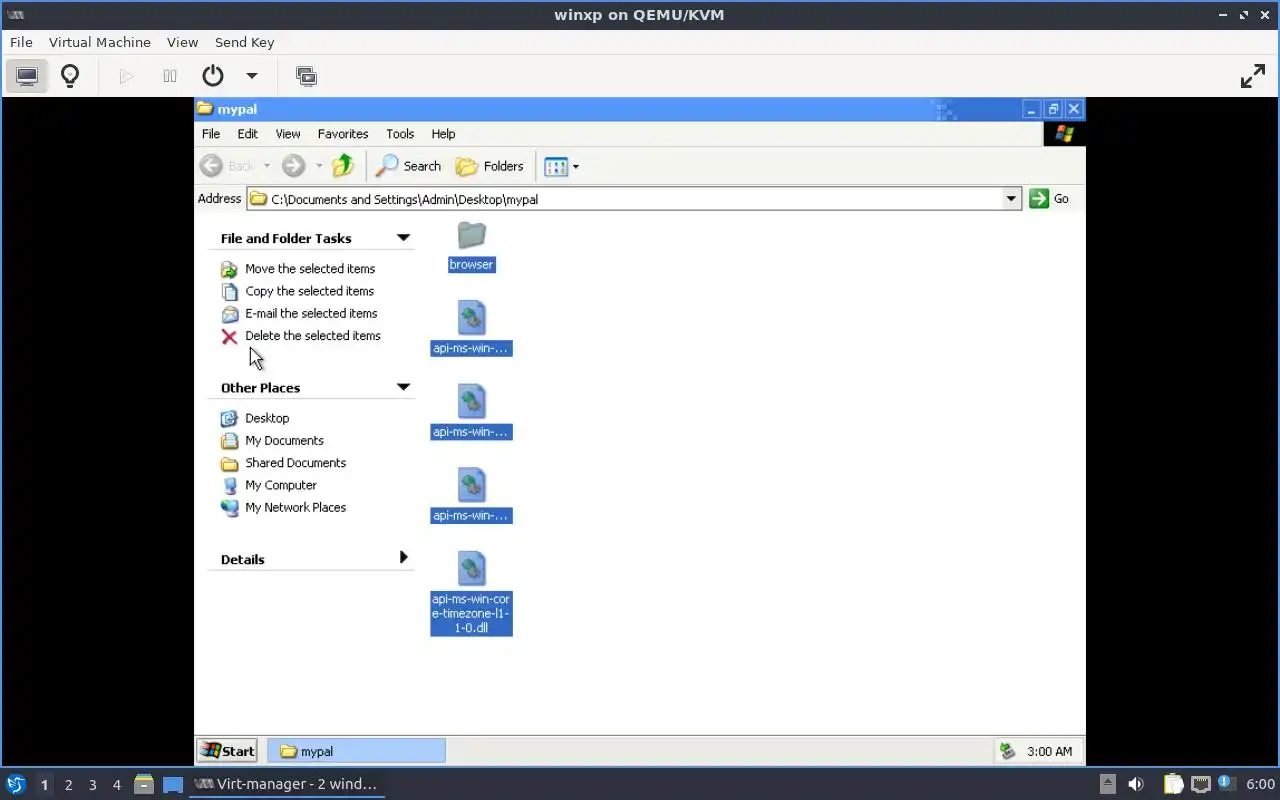Open the Tools menu

pos(400,134)
